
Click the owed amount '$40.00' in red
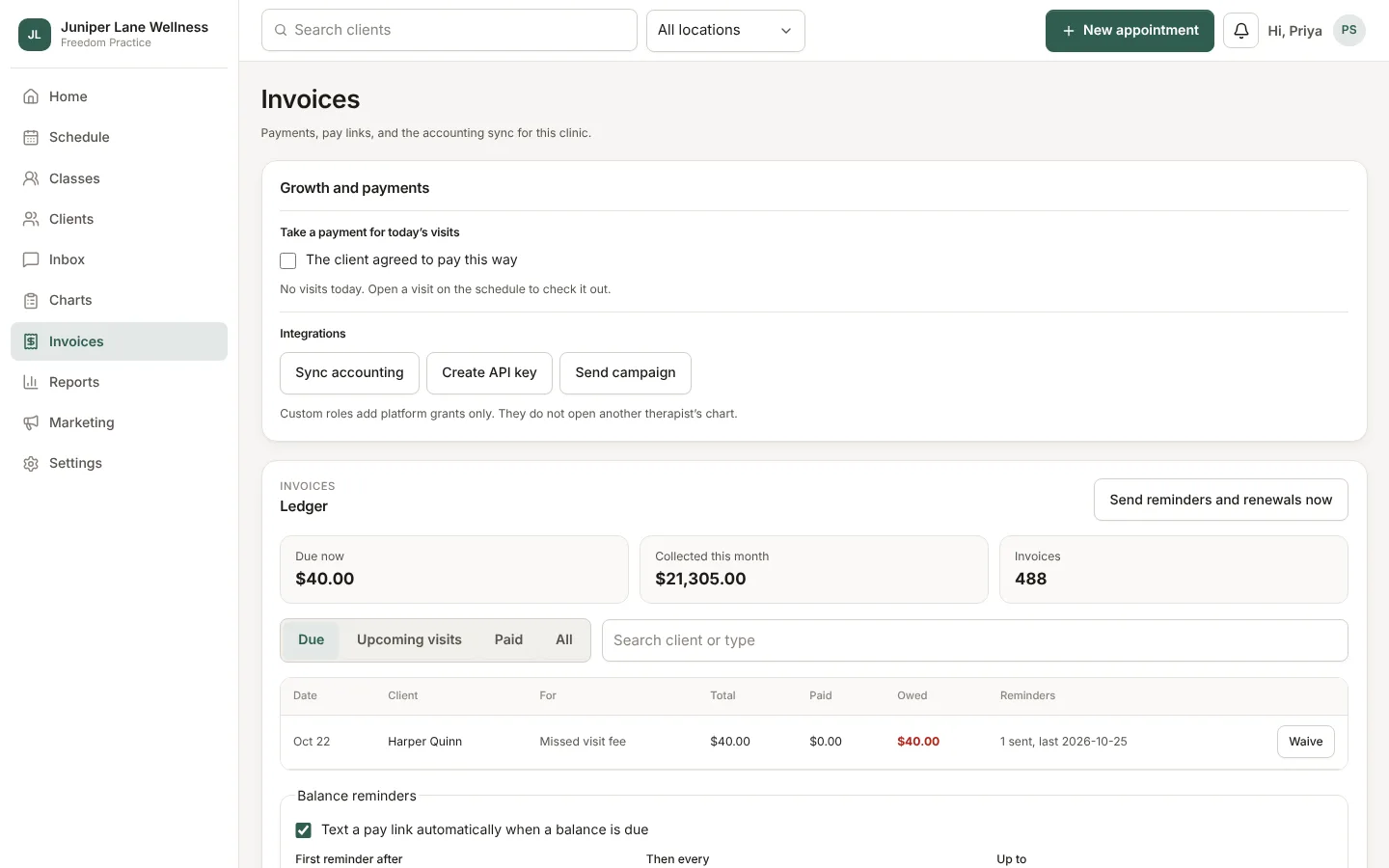point(918,742)
